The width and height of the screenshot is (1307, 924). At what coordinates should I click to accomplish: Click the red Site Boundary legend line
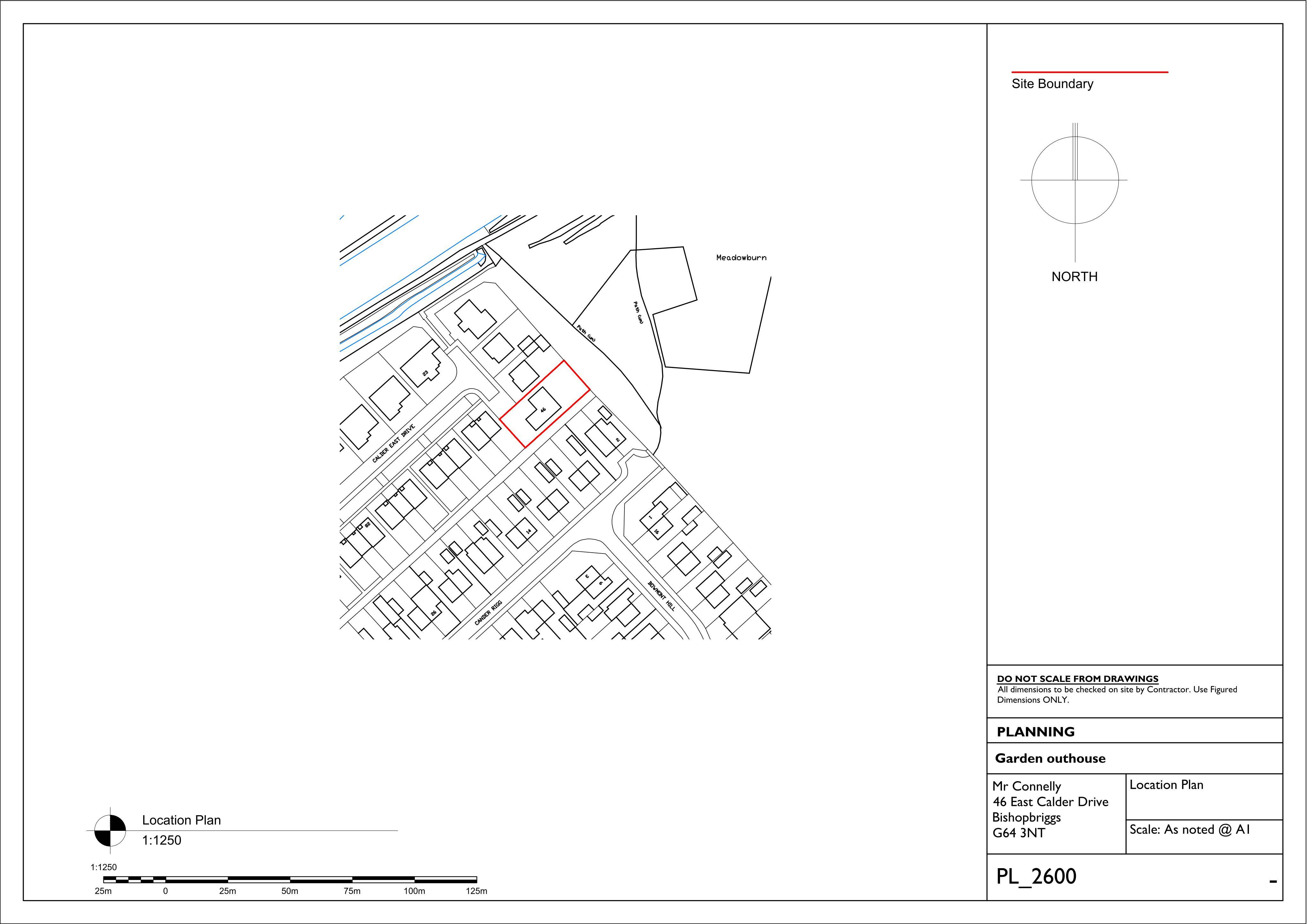click(x=1090, y=72)
